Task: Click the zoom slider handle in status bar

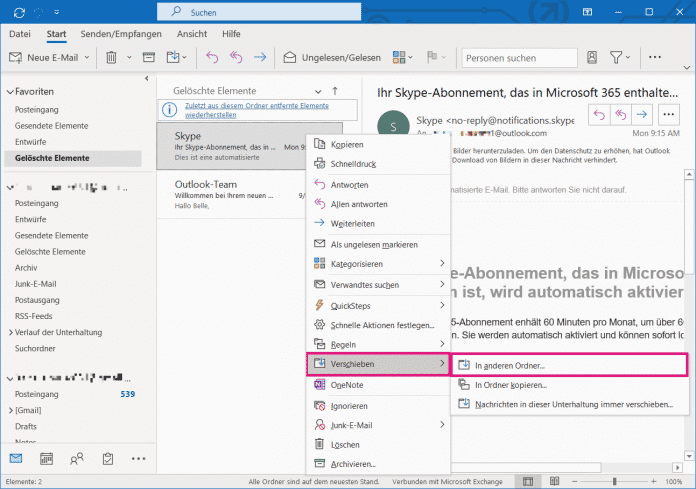Action: [x=615, y=481]
